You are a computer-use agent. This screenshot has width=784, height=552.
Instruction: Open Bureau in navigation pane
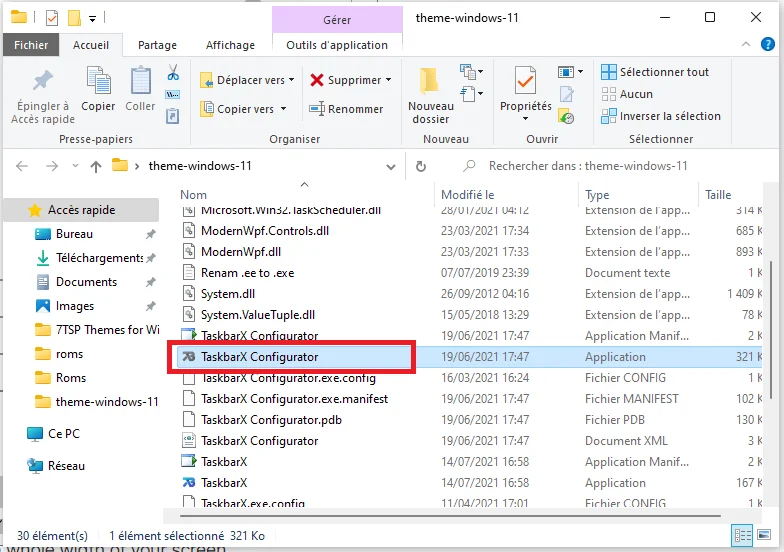tap(74, 234)
